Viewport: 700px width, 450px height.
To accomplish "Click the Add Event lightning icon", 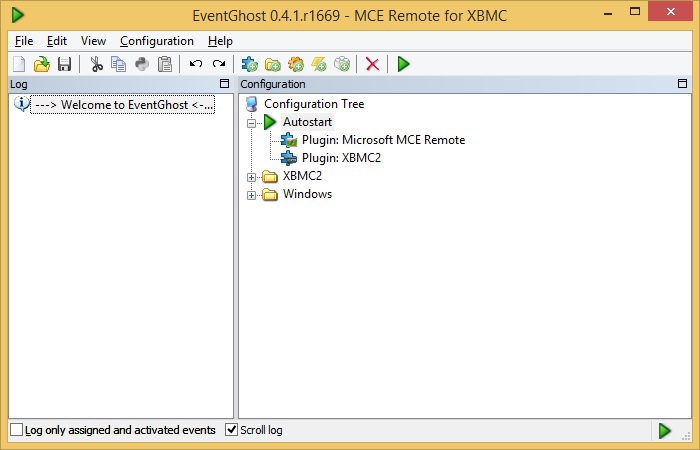I will [319, 64].
